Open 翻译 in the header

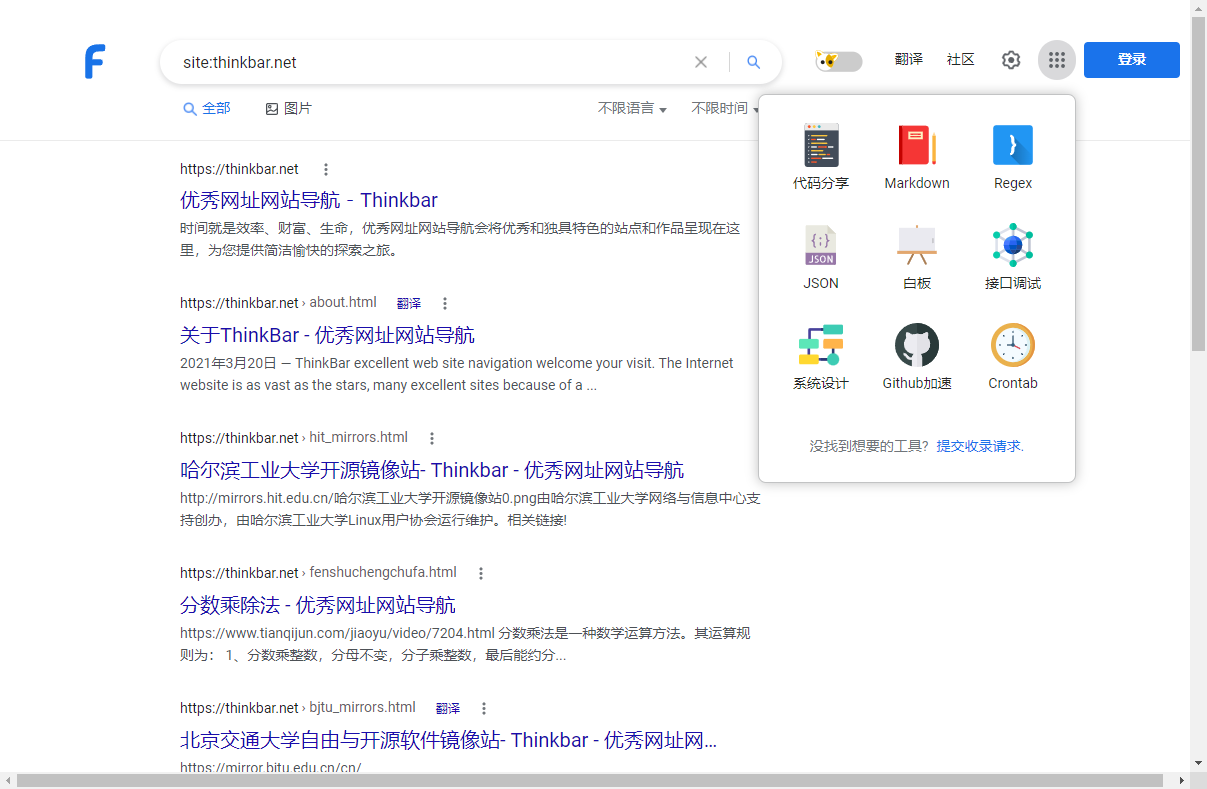(909, 60)
